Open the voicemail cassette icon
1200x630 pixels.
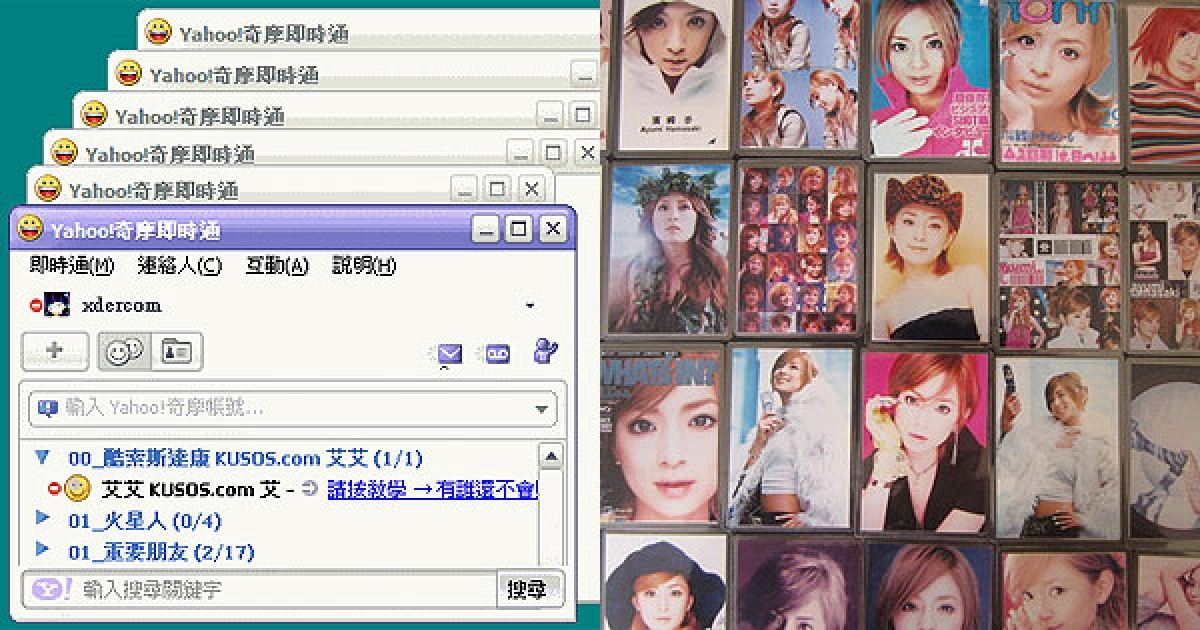click(498, 352)
